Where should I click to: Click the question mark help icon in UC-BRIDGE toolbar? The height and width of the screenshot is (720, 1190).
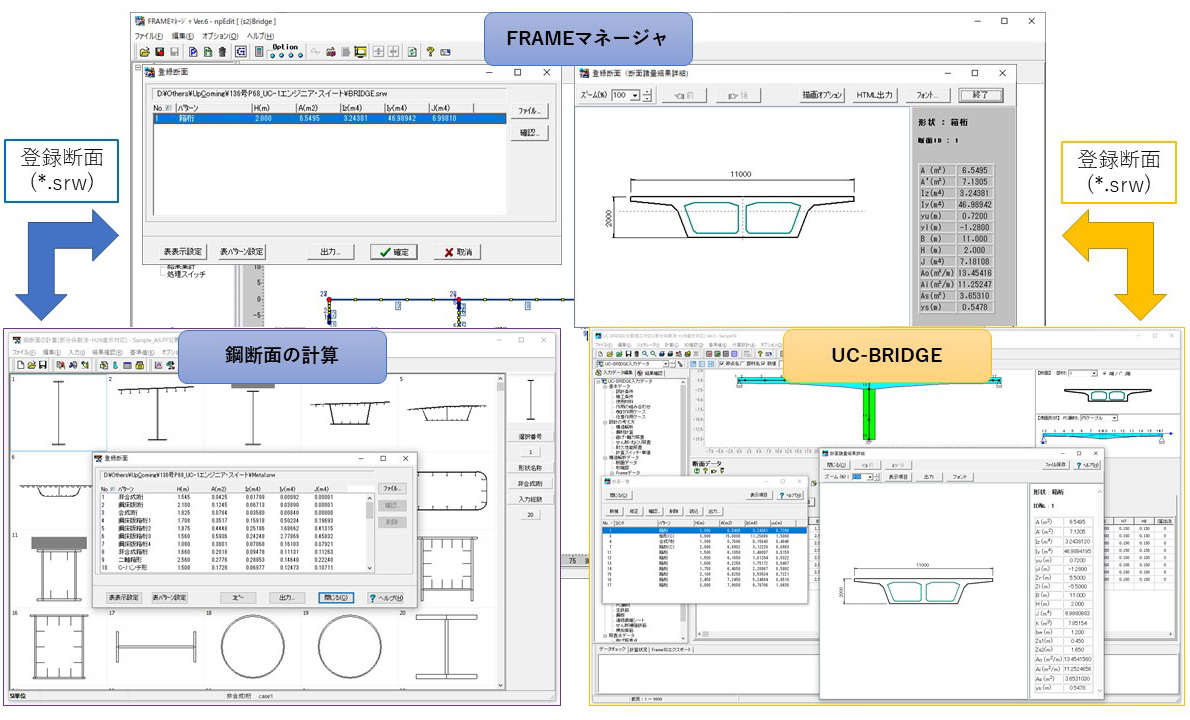[759, 354]
